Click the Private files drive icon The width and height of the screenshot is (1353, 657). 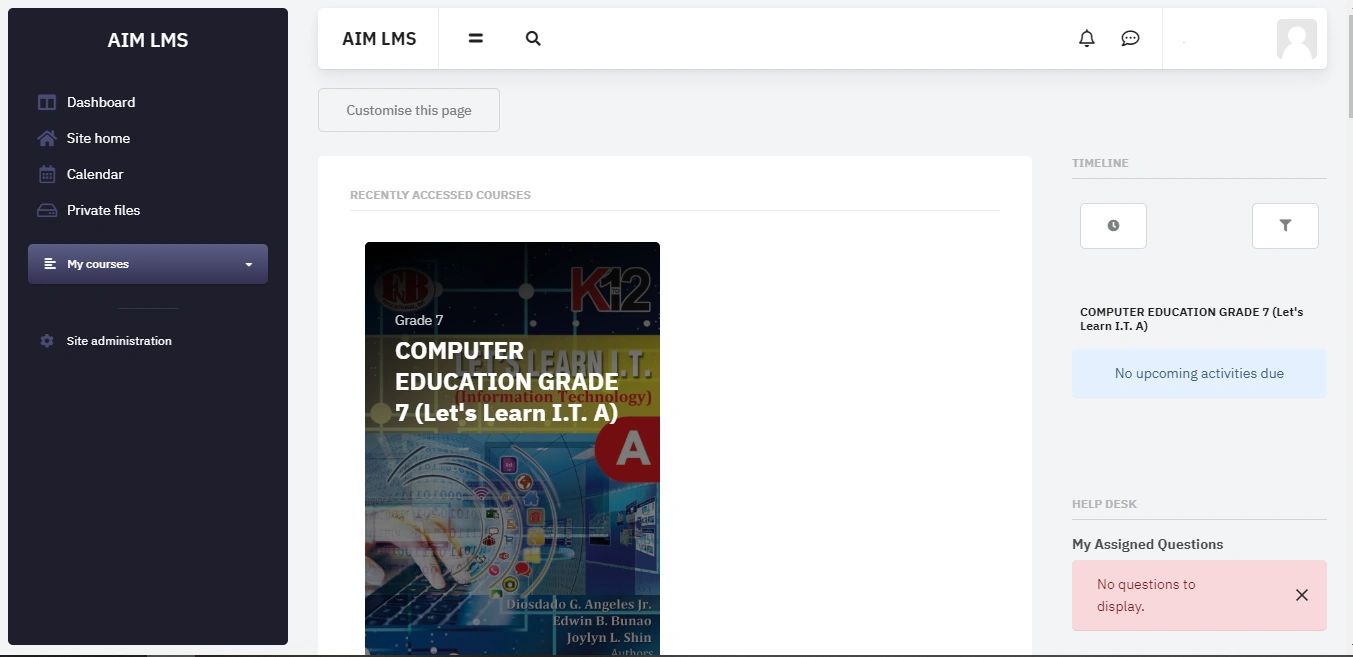(46, 210)
